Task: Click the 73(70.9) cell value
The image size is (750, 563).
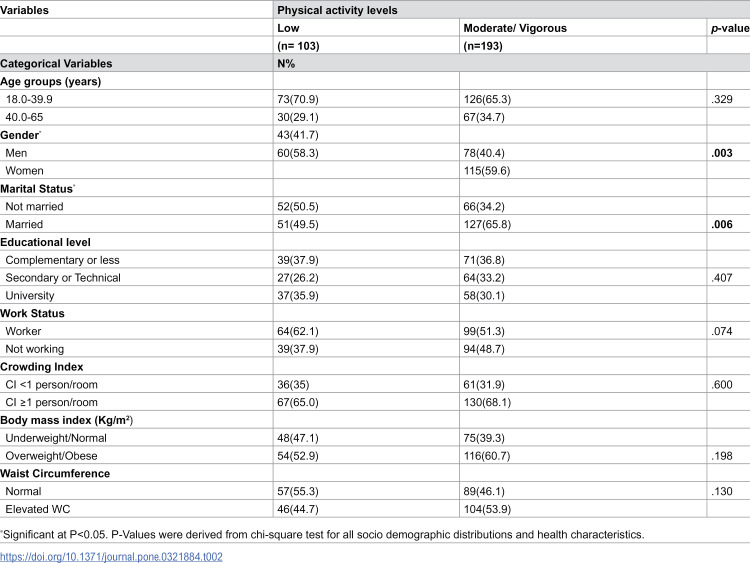Action: point(298,99)
